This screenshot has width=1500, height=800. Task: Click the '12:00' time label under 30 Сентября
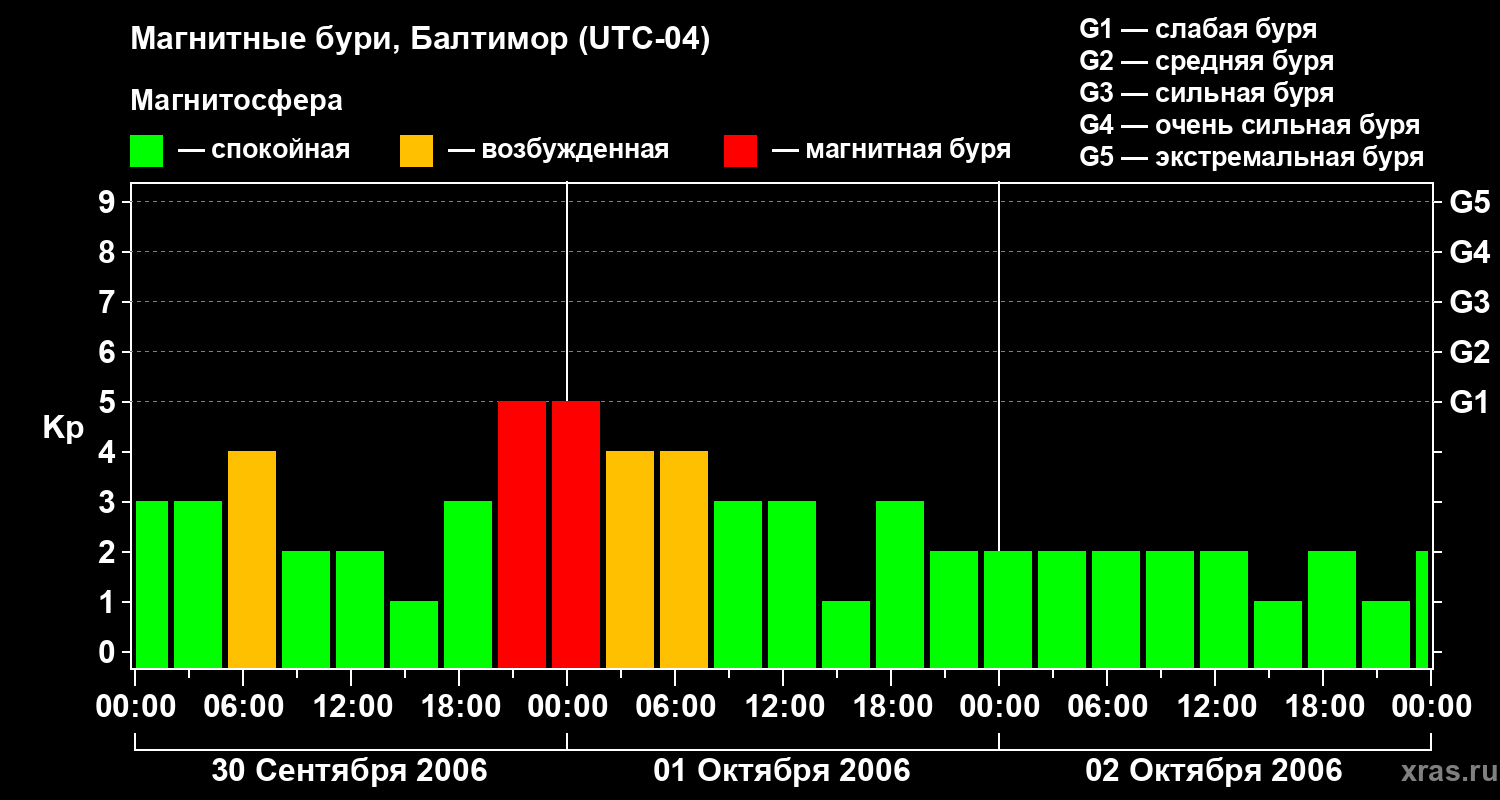[353, 707]
